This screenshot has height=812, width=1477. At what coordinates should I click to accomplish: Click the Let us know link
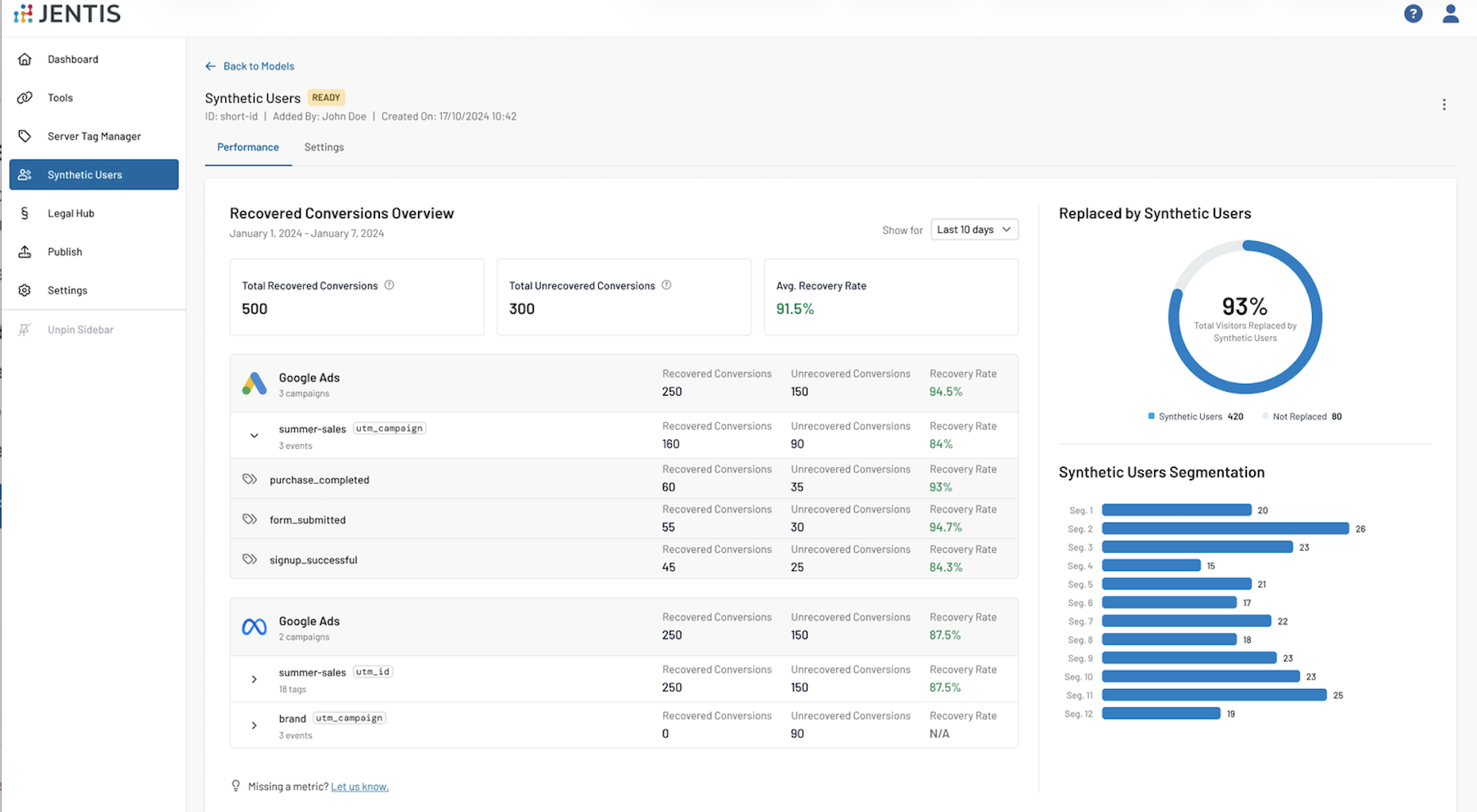[x=359, y=787]
